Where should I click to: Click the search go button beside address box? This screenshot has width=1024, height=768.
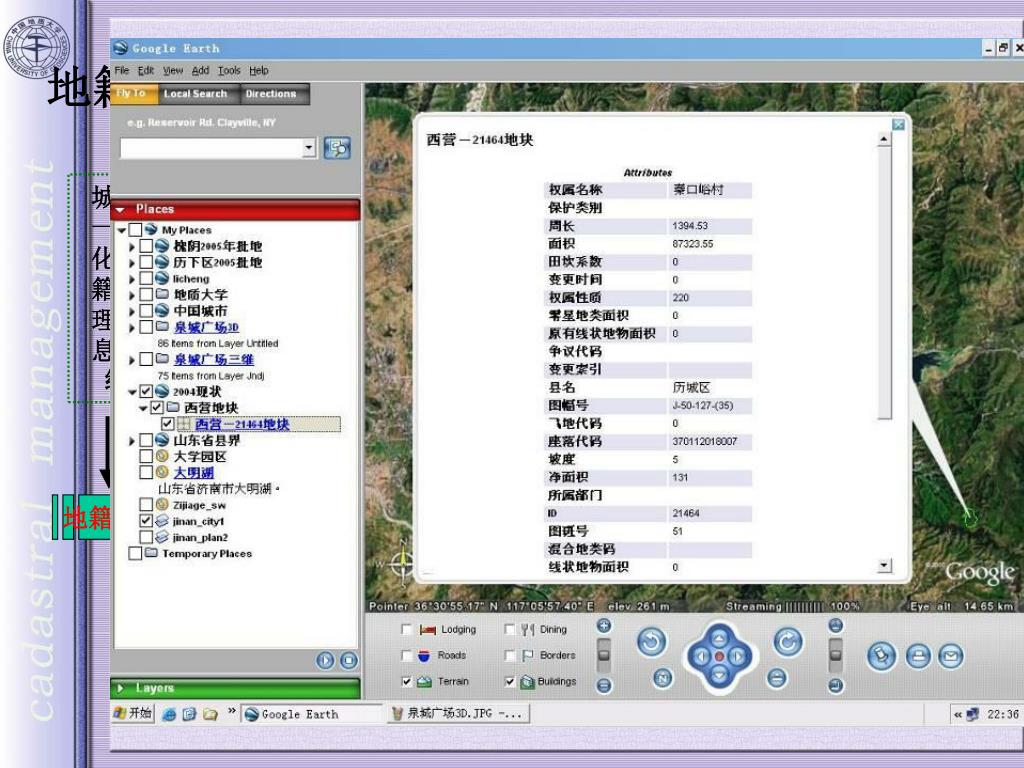coord(337,148)
